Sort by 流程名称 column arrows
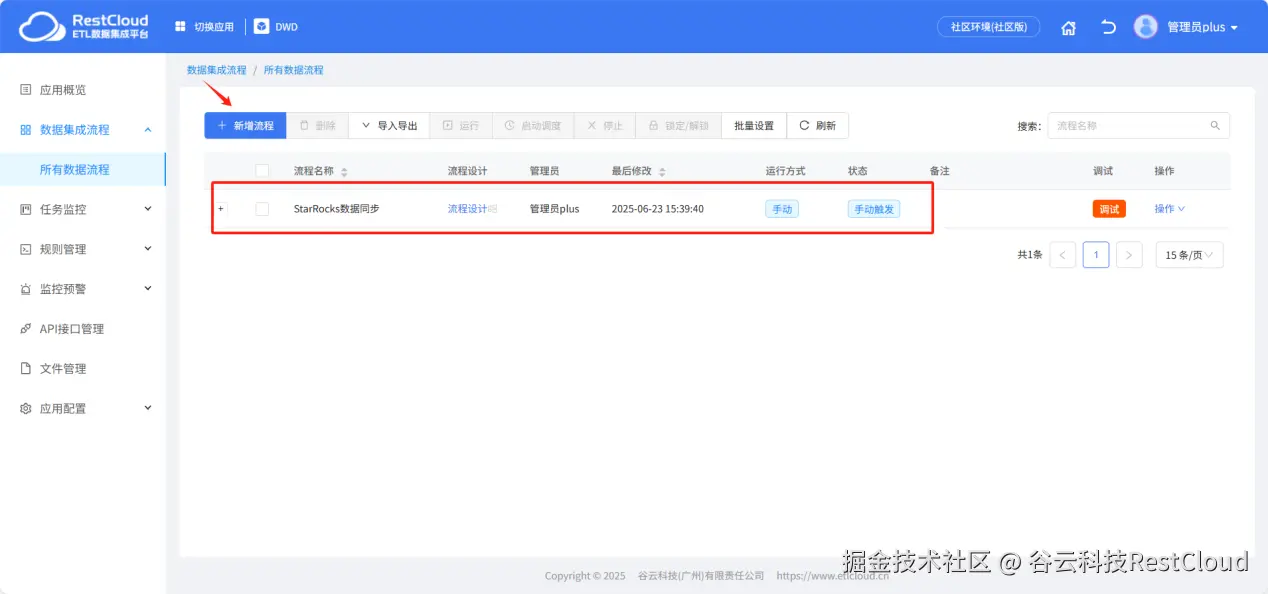 click(x=344, y=172)
